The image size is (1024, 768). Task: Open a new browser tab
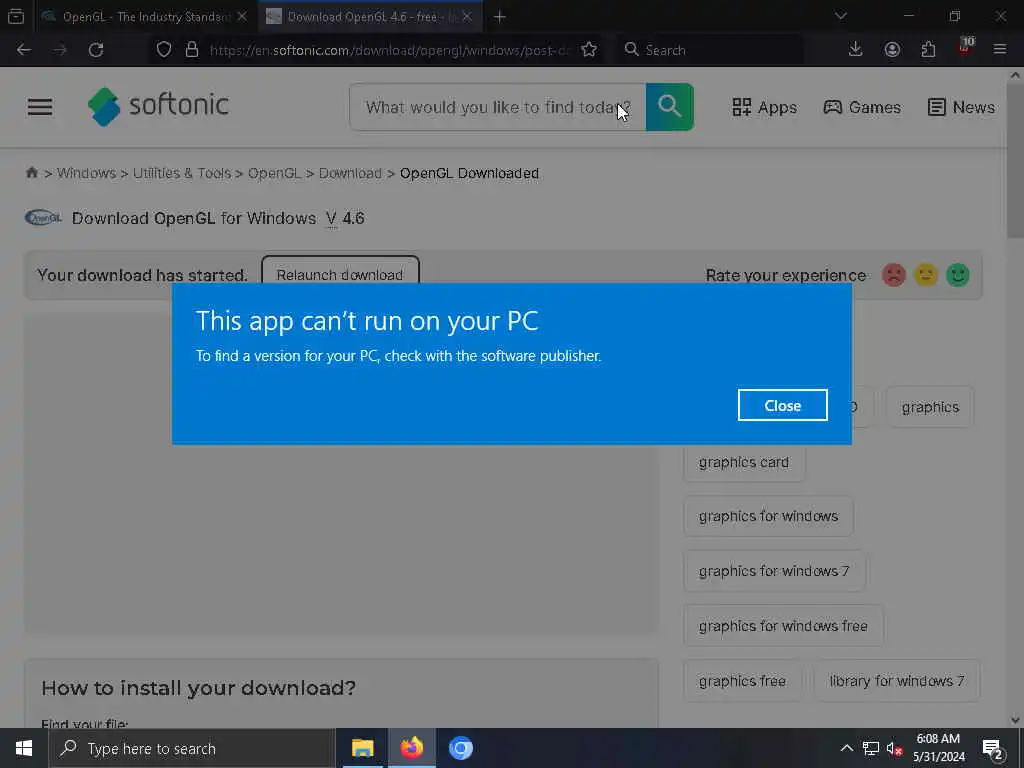pos(500,17)
